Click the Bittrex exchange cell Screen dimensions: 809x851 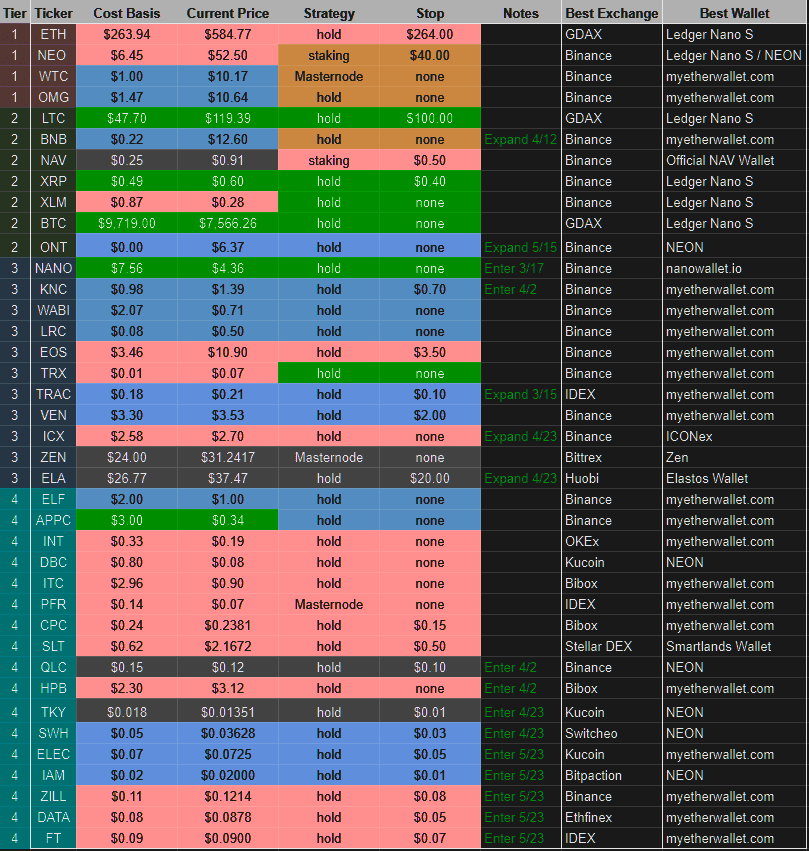(611, 458)
